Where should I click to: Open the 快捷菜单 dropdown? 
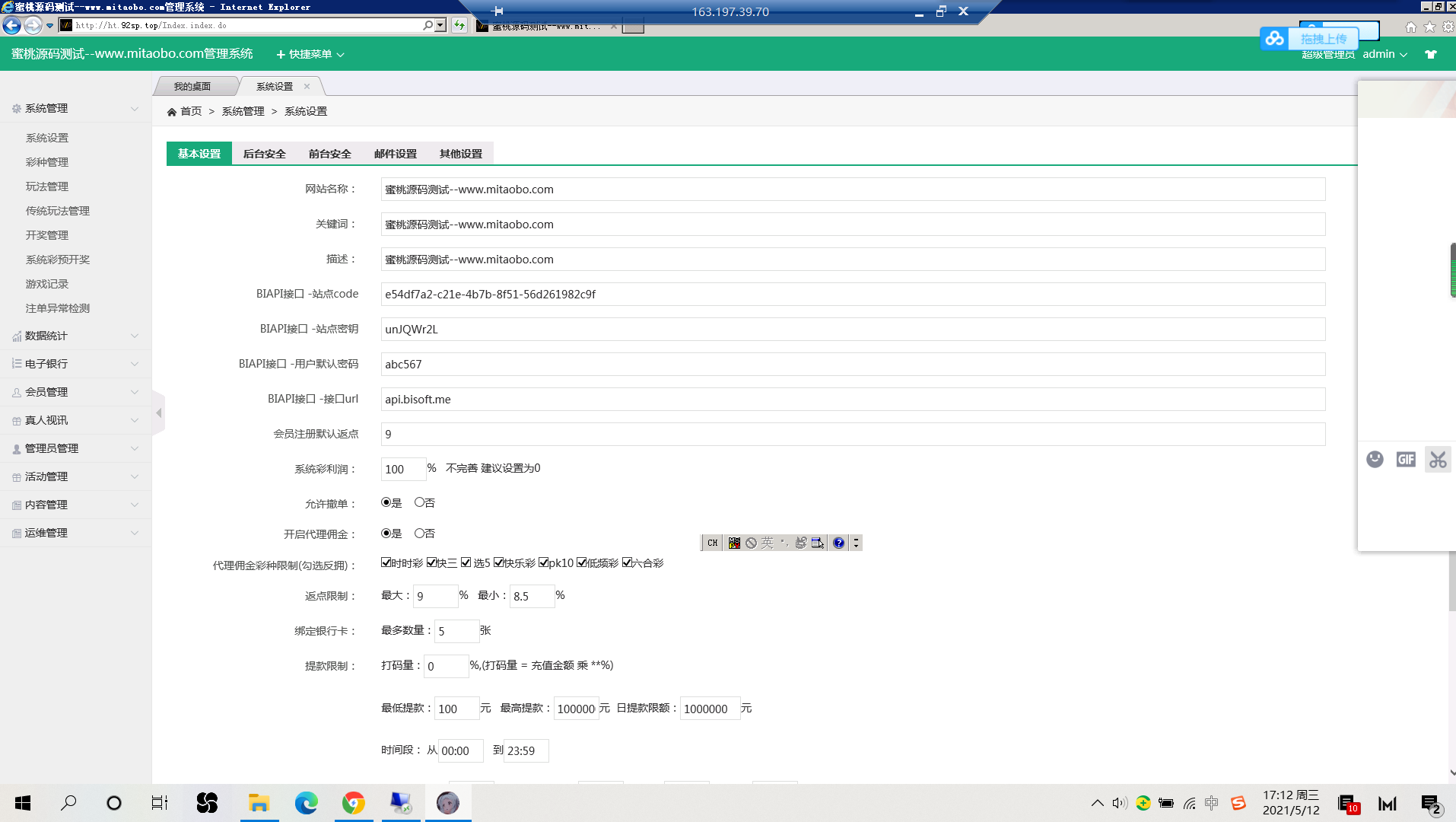(310, 54)
